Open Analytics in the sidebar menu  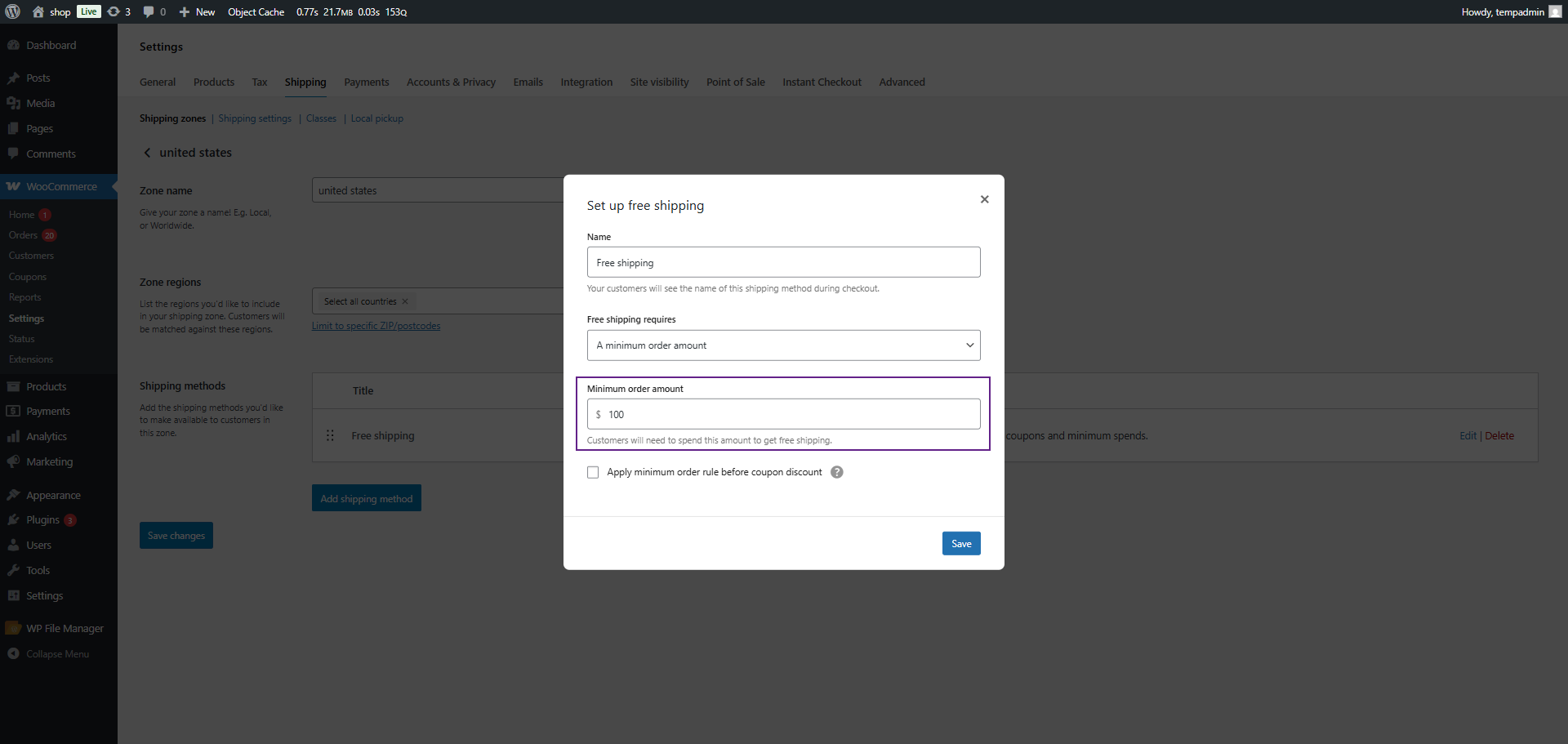(x=47, y=436)
